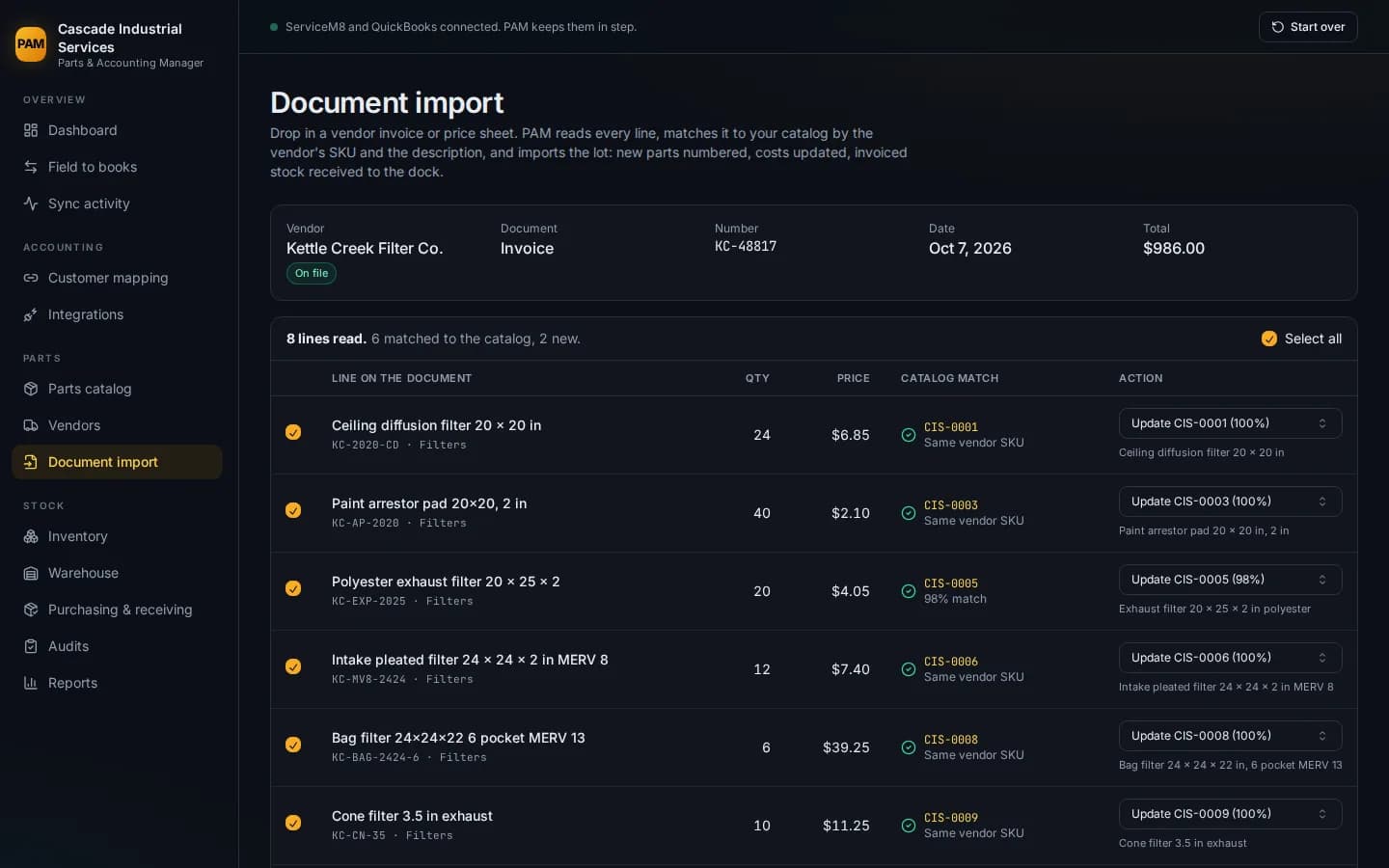
Task: Open the Update CIS-0003 action dropdown
Action: pyautogui.click(x=1230, y=502)
